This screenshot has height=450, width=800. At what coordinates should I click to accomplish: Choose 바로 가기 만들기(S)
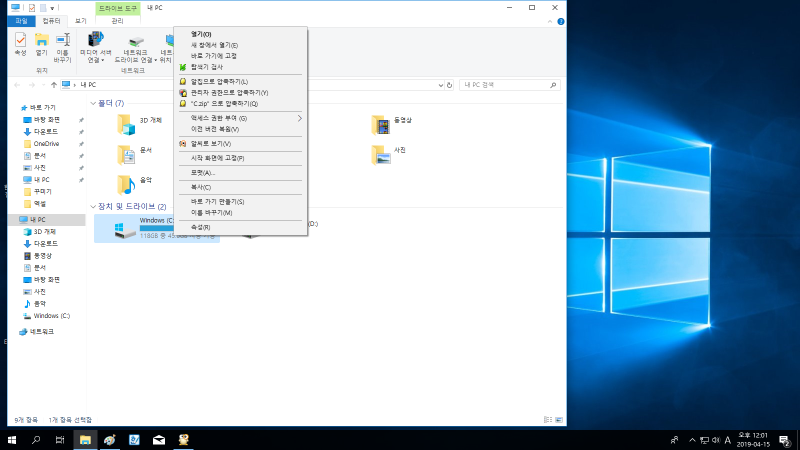pos(240,202)
